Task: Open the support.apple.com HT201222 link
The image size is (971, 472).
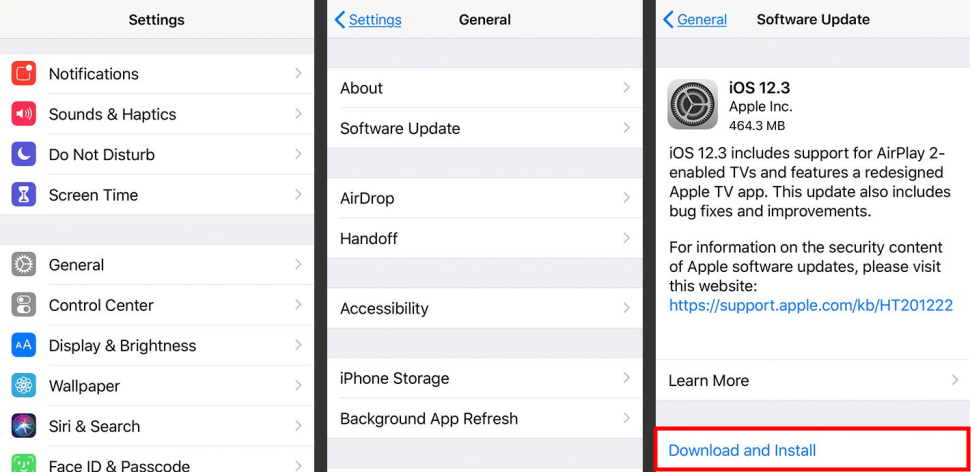Action: [811, 305]
